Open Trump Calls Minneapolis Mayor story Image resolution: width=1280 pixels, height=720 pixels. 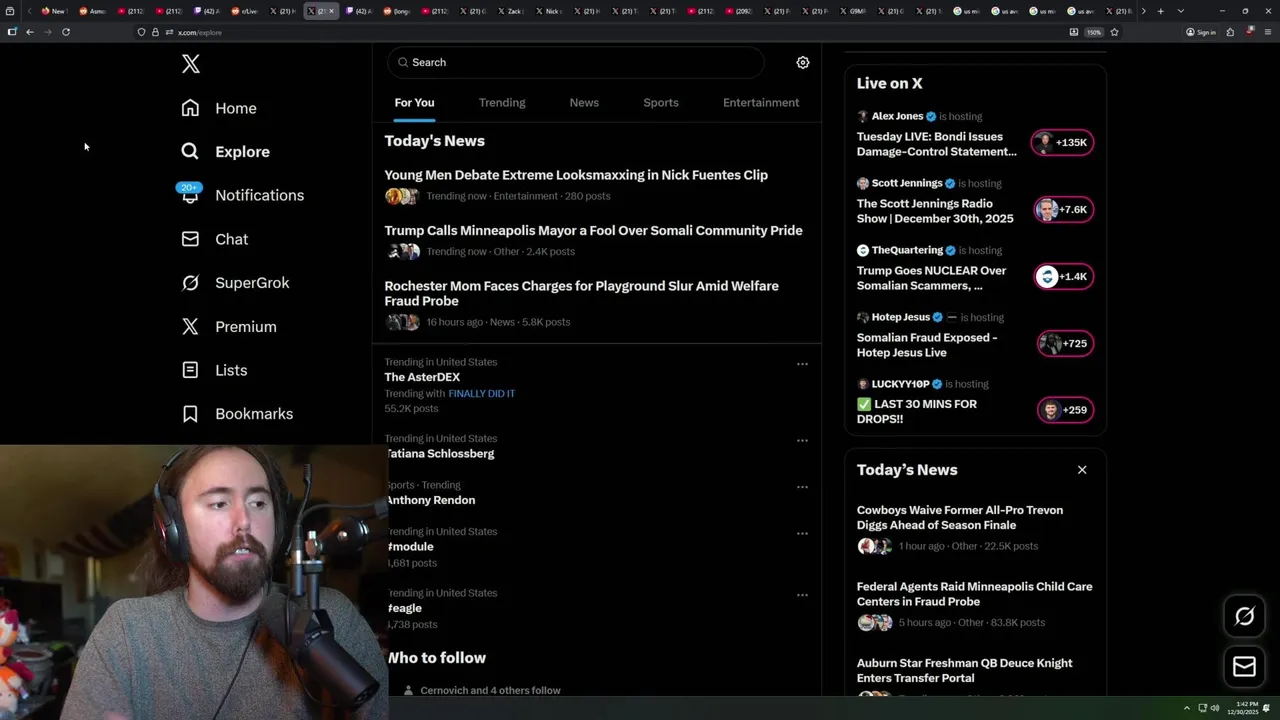coord(593,230)
